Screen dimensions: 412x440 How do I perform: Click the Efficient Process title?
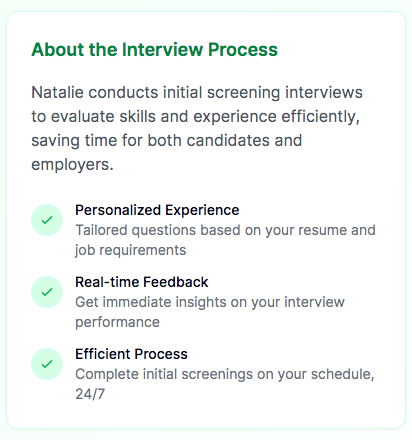point(131,354)
